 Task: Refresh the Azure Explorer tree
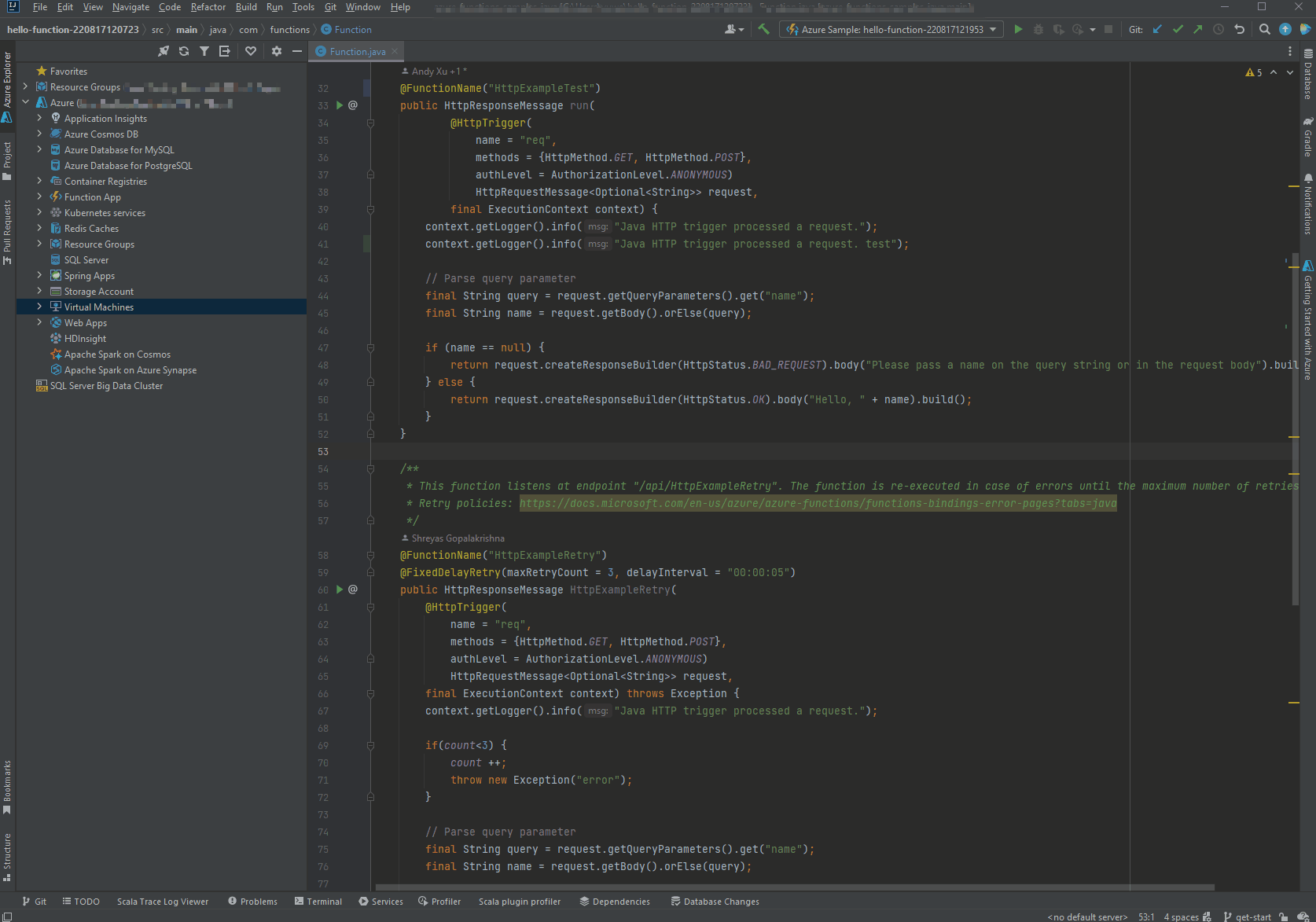point(184,51)
